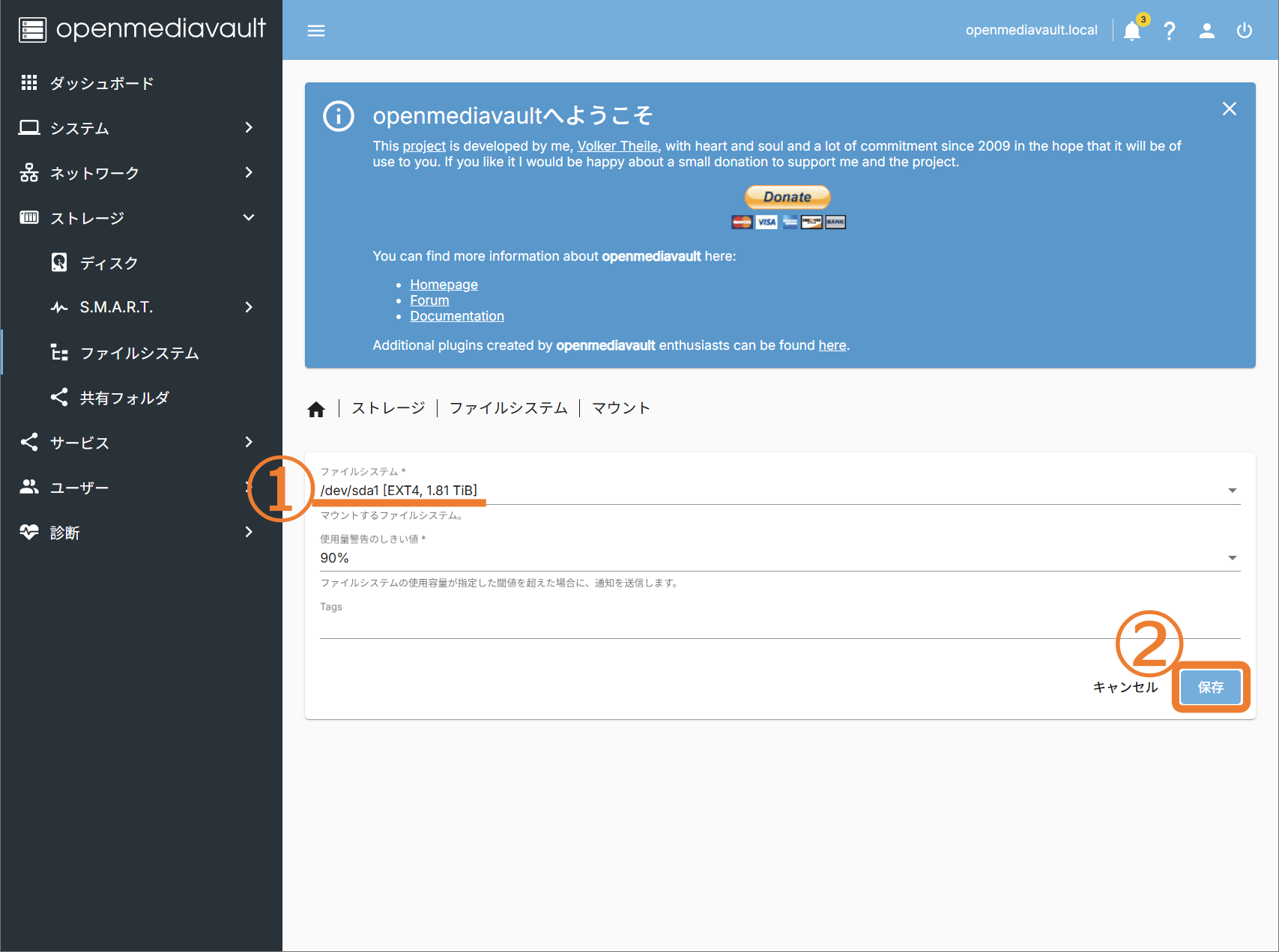Click the ファイルシステム tree icon
The height and width of the screenshot is (952, 1279).
59,352
